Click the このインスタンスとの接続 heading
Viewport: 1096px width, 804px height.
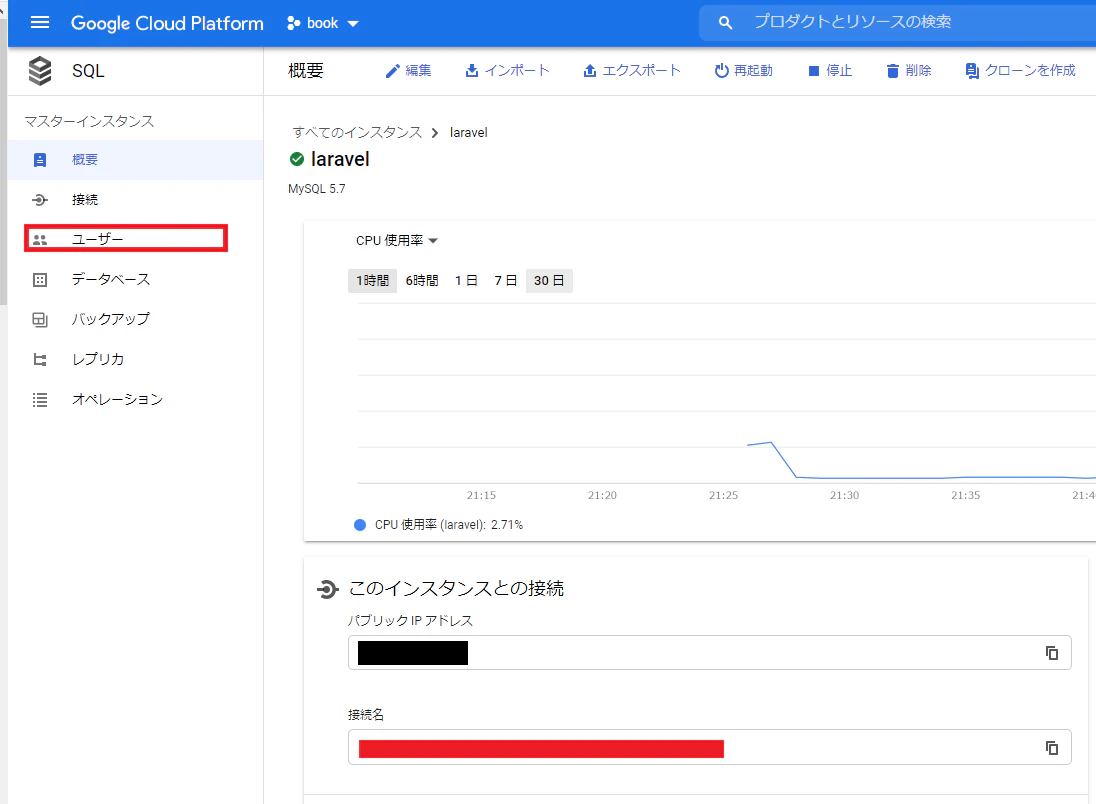(456, 589)
